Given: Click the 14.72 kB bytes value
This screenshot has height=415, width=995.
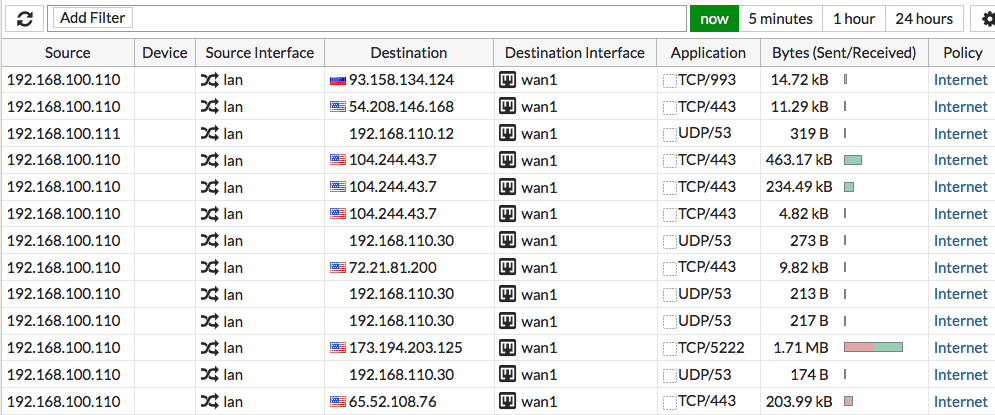Looking at the screenshot, I should 800,80.
